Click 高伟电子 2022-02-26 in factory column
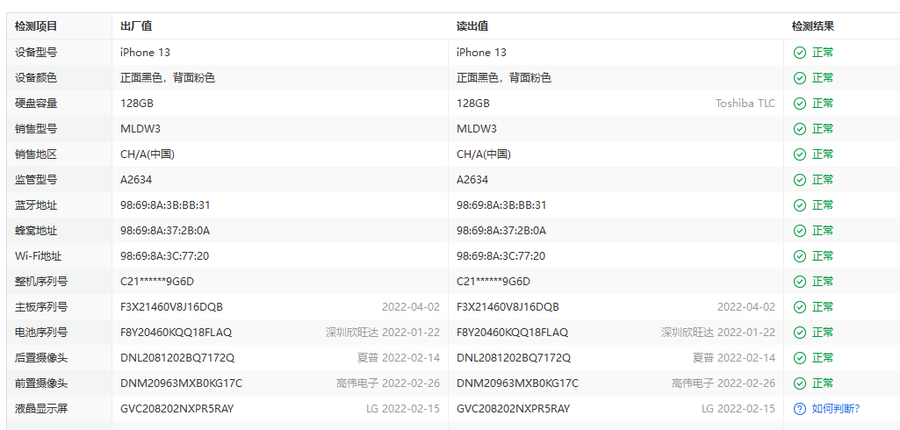The height and width of the screenshot is (430, 900). click(x=388, y=383)
